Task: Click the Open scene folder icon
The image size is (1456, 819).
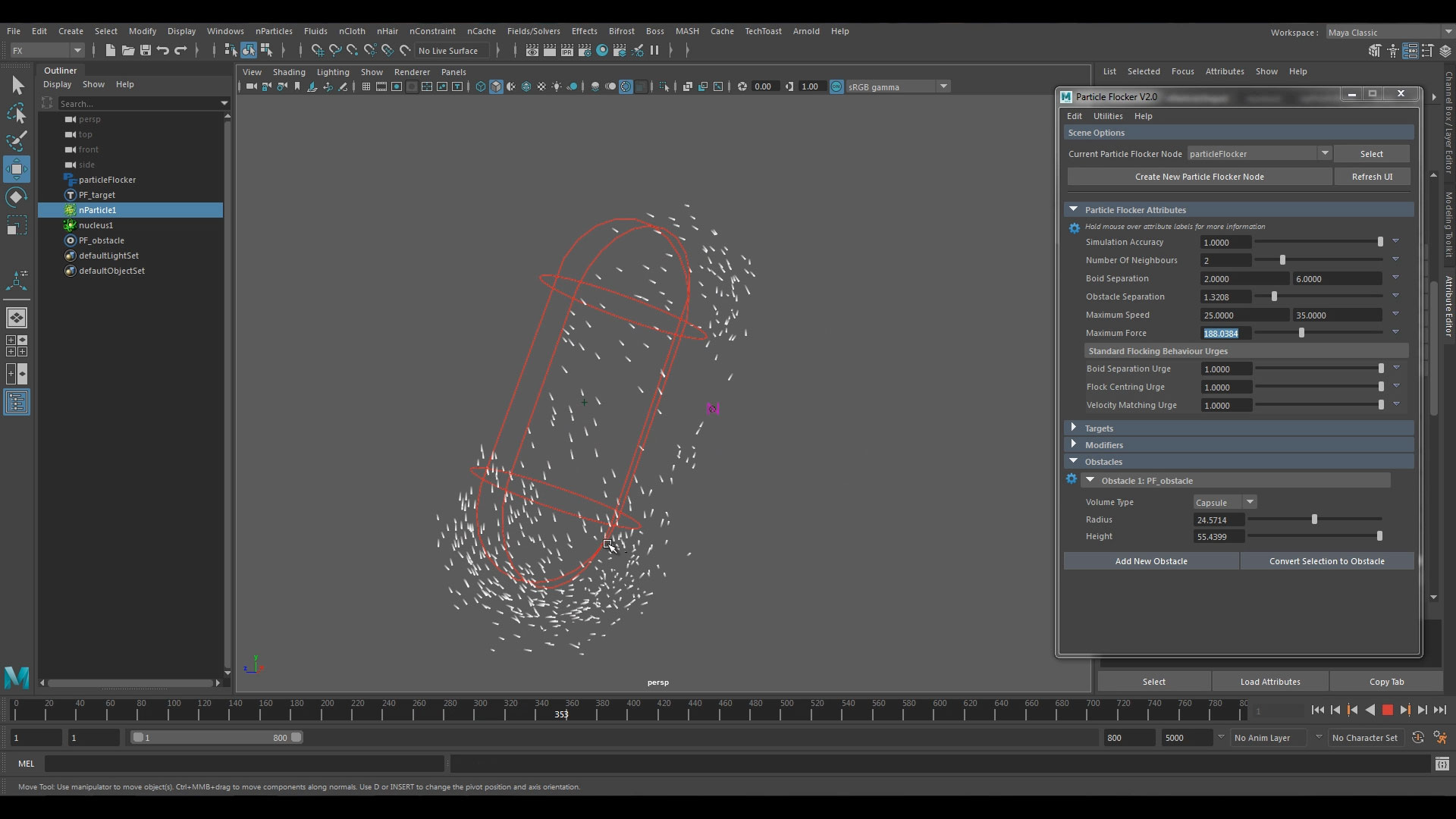Action: click(x=128, y=51)
